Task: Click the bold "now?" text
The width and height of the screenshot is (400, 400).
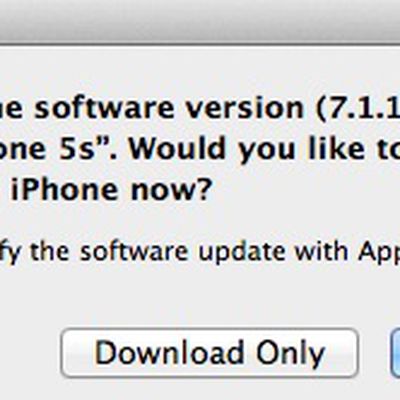Action: coord(171,190)
